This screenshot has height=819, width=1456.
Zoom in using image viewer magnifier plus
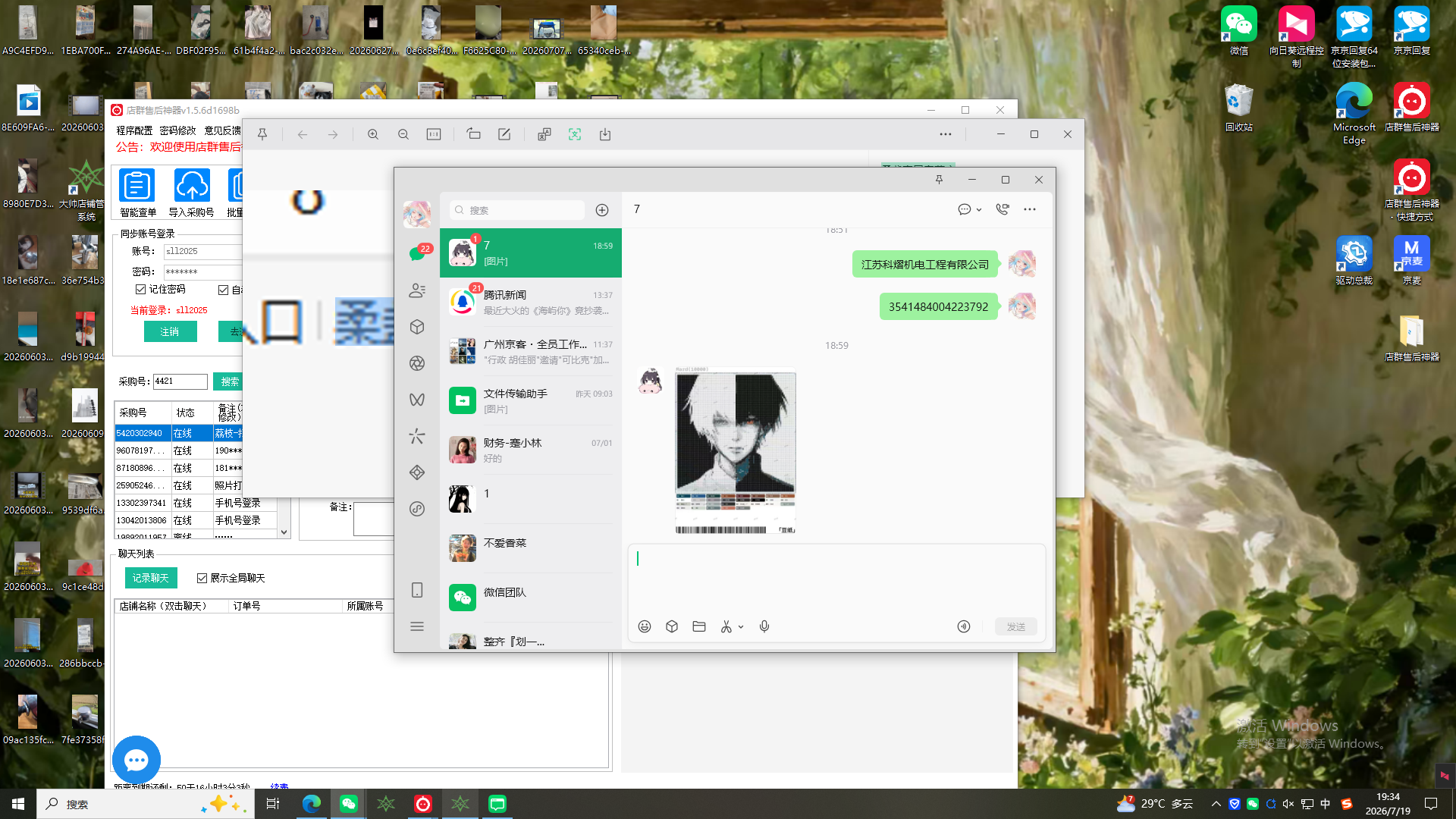373,134
